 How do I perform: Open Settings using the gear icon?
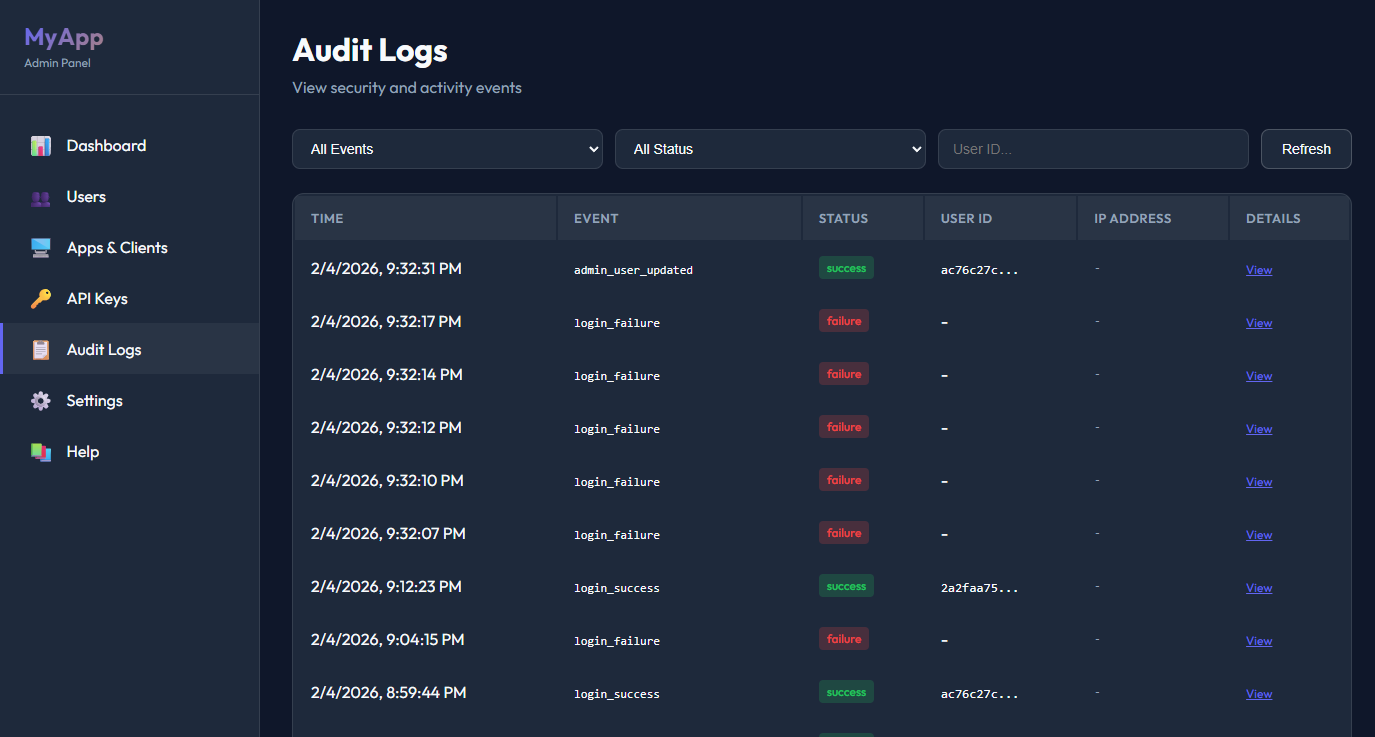coord(40,400)
